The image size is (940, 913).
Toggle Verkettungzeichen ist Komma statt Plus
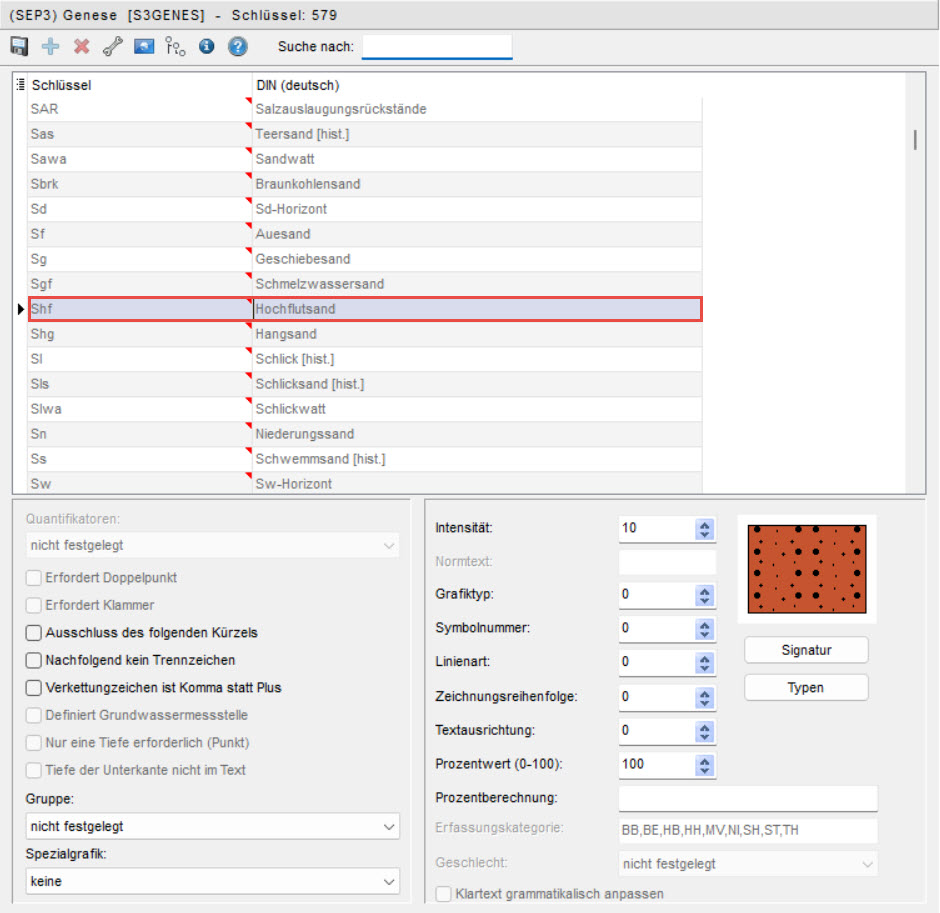click(34, 688)
